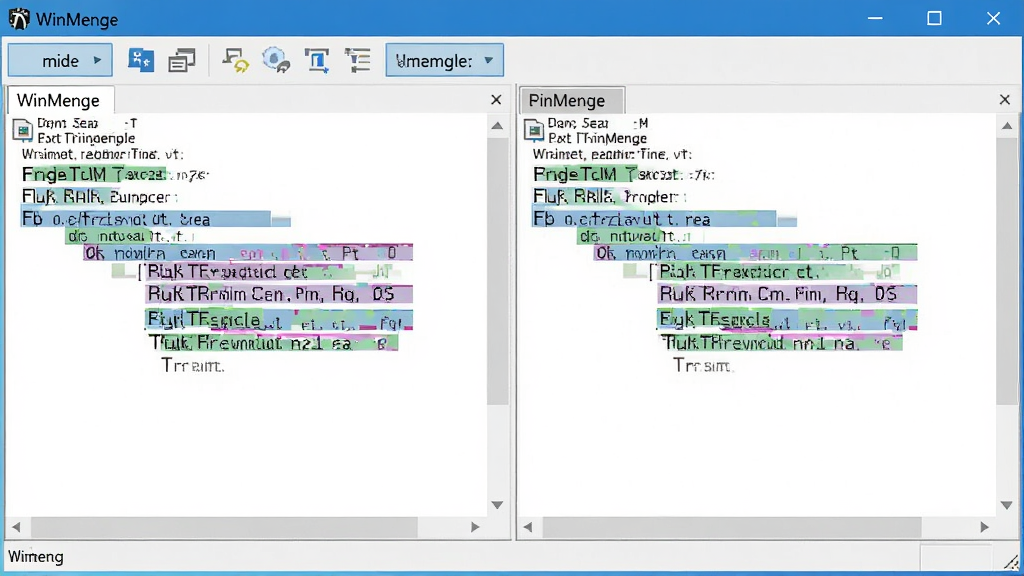The height and width of the screenshot is (576, 1024).
Task: Select 'Ruk Rrmm Cm. Fim, Rg, 0S' line in right pane
Action: pos(787,295)
